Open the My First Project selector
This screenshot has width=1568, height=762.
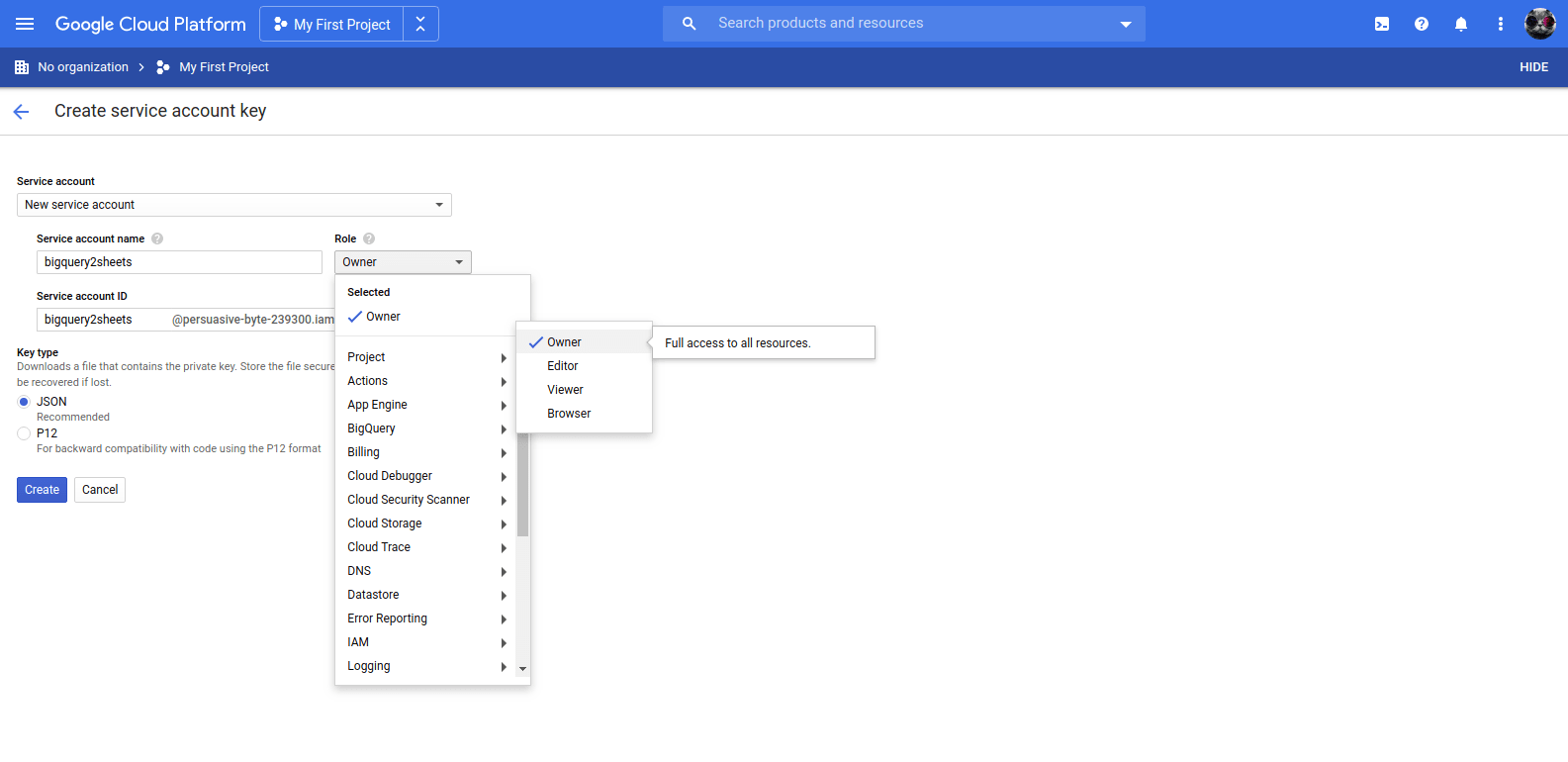[x=331, y=24]
